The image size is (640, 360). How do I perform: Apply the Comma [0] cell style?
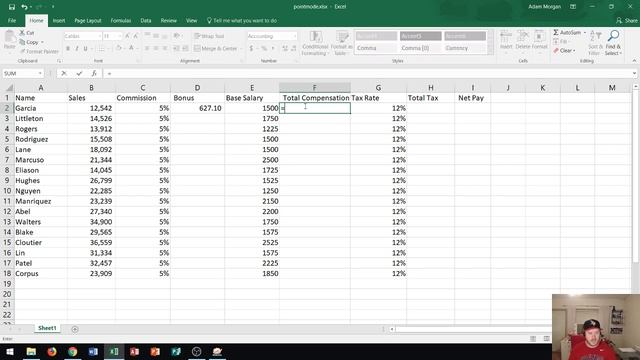click(420, 48)
